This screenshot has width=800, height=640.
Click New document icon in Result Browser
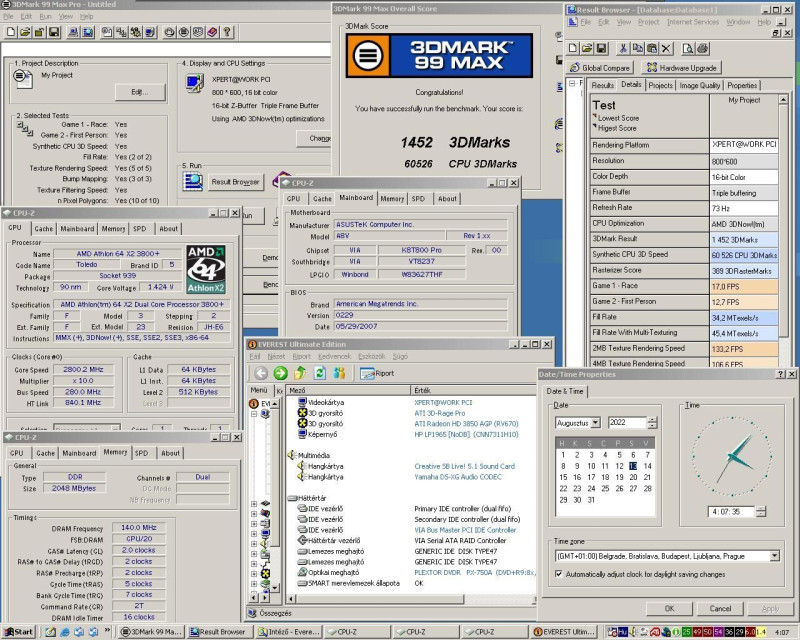[573, 48]
